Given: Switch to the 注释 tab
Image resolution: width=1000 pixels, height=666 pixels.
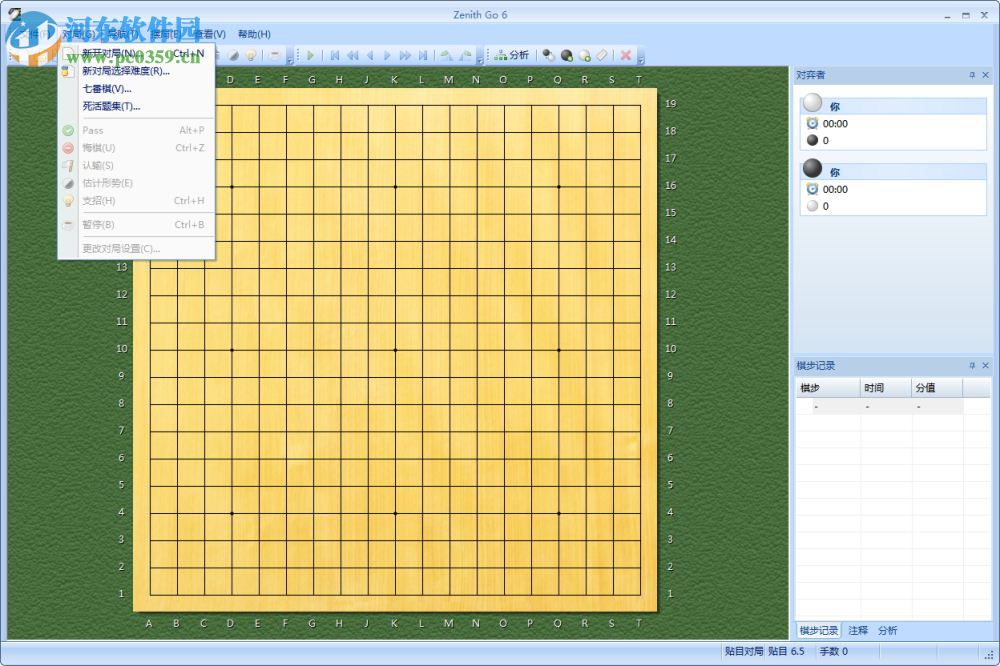Looking at the screenshot, I should coord(856,630).
